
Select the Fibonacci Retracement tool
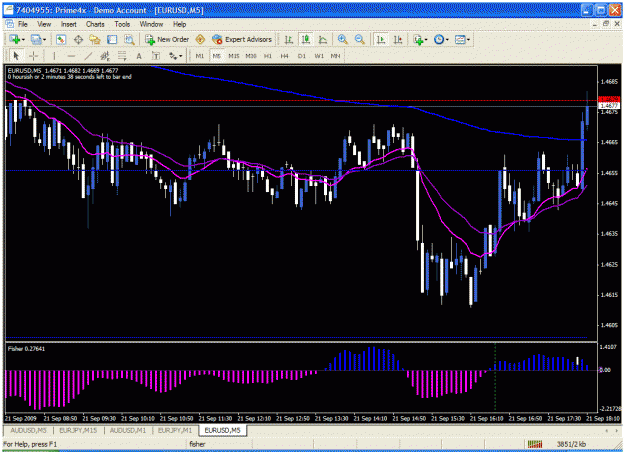[122, 56]
